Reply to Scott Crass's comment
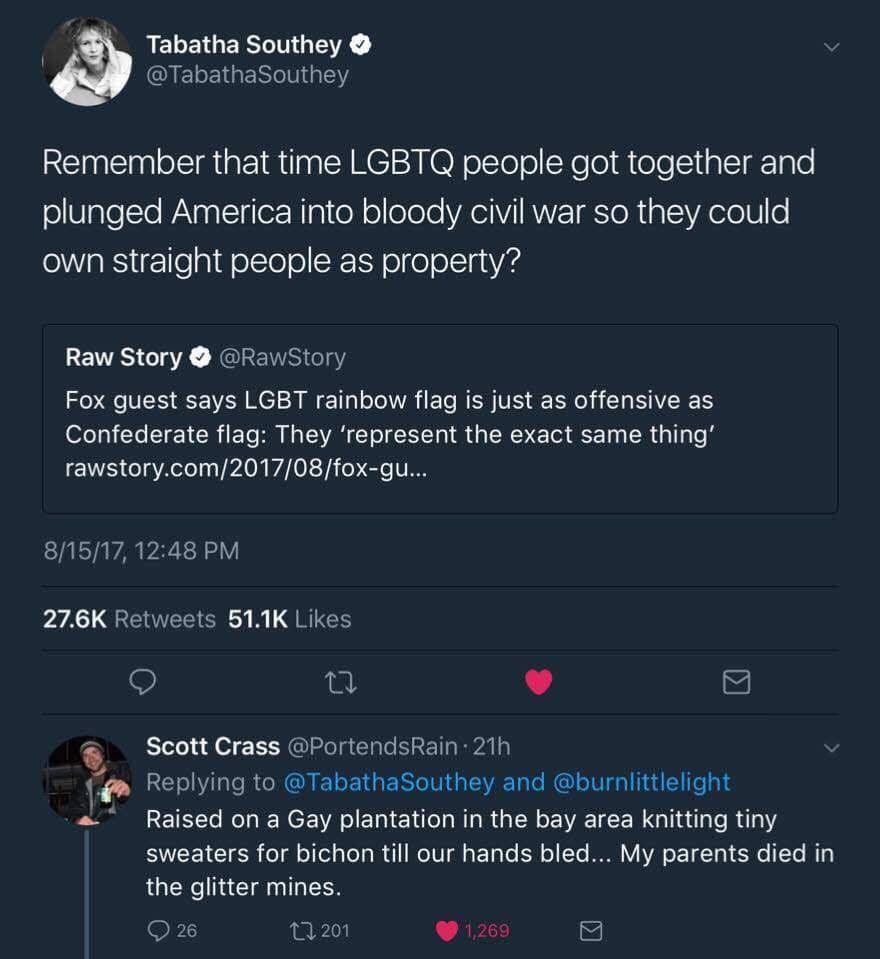Screen dimensions: 880x959 click(159, 930)
